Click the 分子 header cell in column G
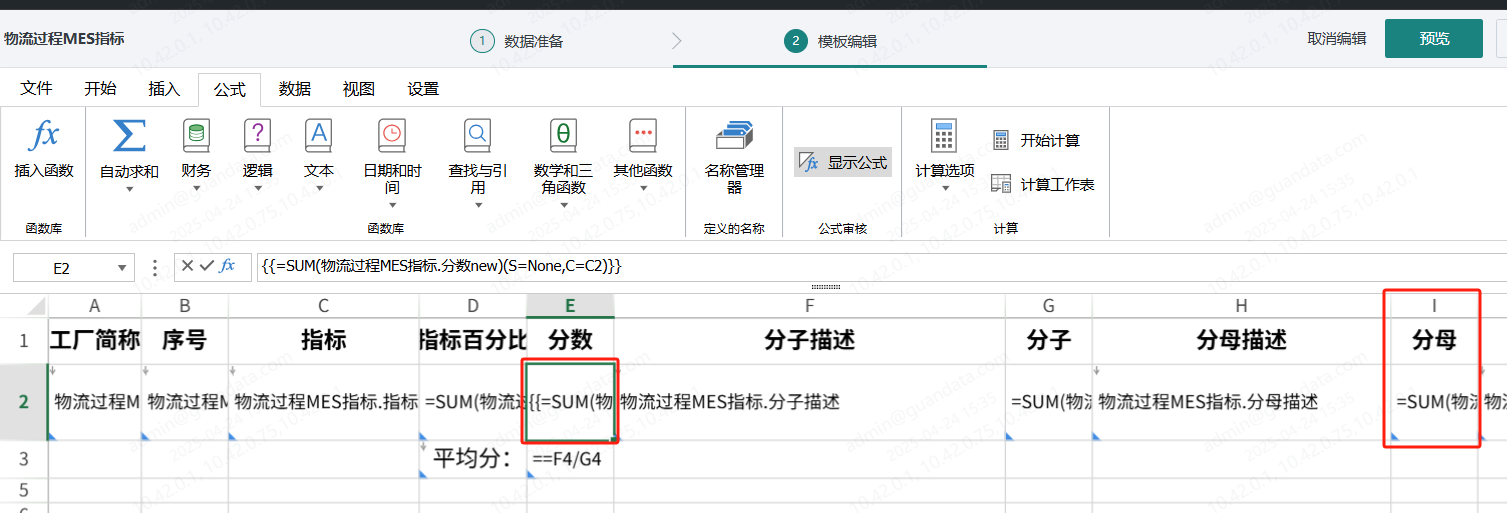 1049,341
